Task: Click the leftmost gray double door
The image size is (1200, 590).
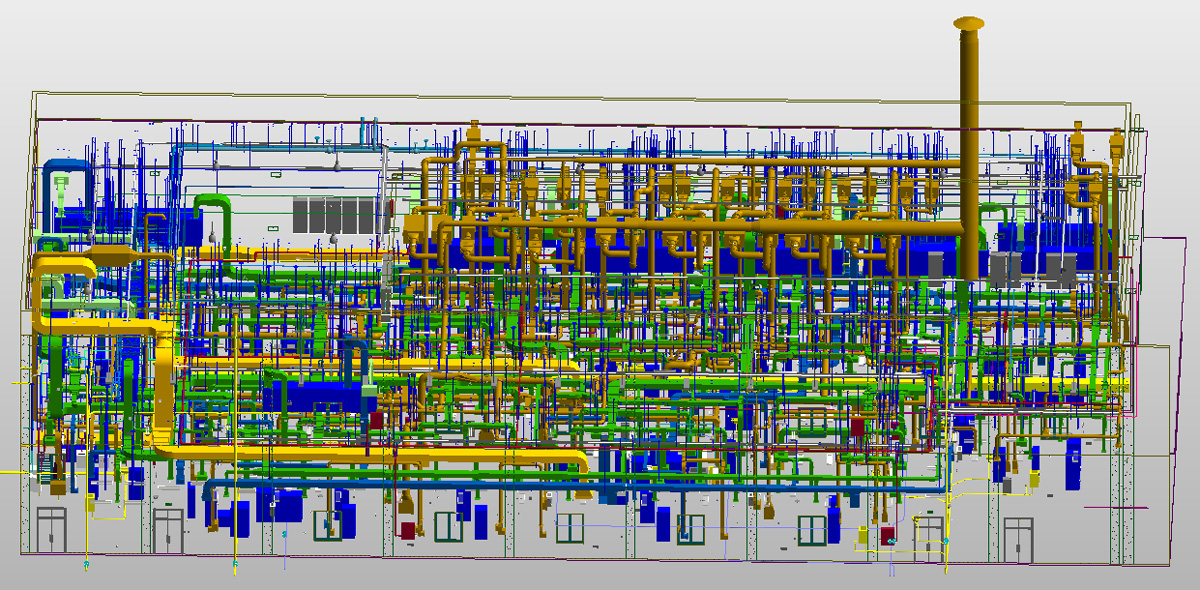Action: tap(51, 529)
